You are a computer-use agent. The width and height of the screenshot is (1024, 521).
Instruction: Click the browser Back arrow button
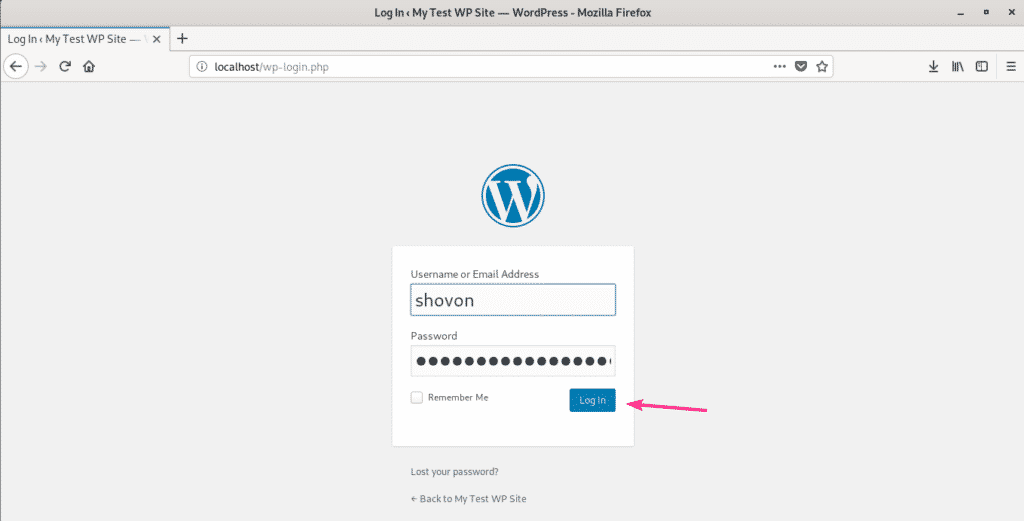(x=16, y=66)
